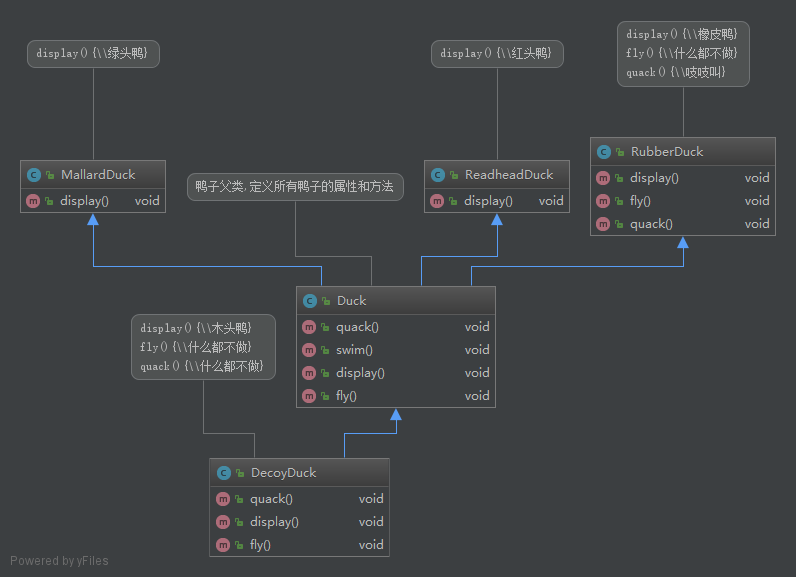Image resolution: width=796 pixels, height=577 pixels.
Task: Click the class icon next to ReadheadDuck
Action: [x=439, y=175]
